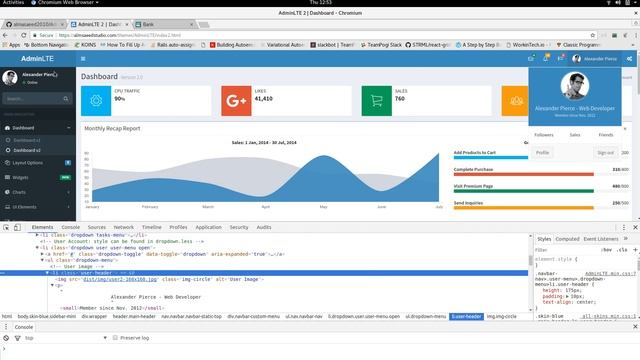The width and height of the screenshot is (640, 360).
Task: Open Friends link in user dropdown
Action: point(606,135)
